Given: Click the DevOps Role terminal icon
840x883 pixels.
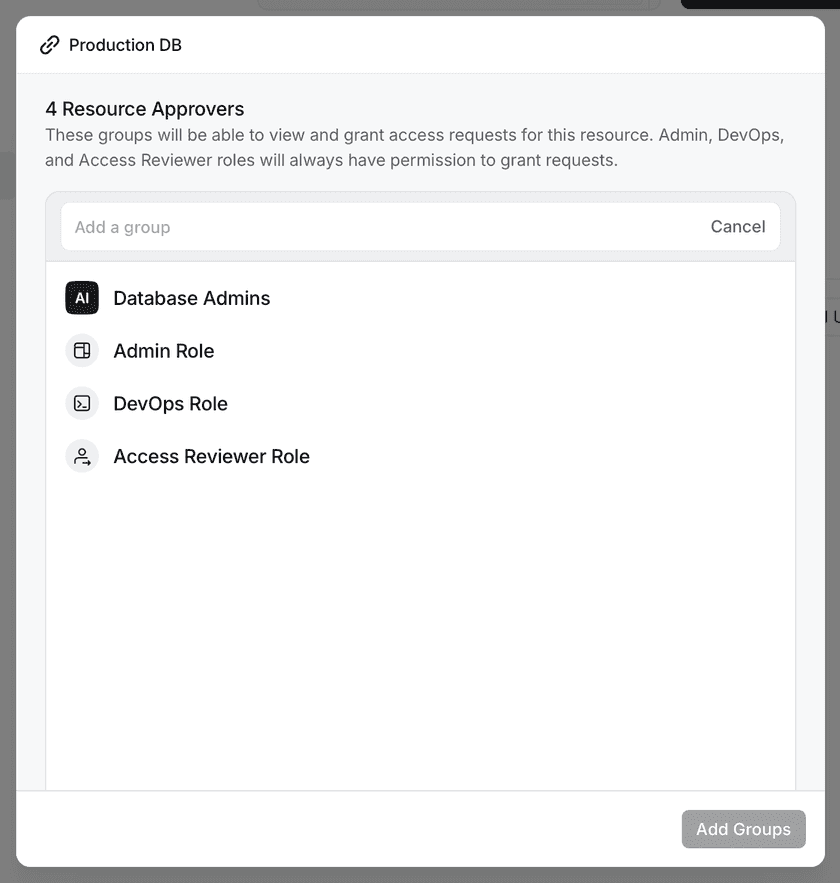Looking at the screenshot, I should click(x=82, y=404).
